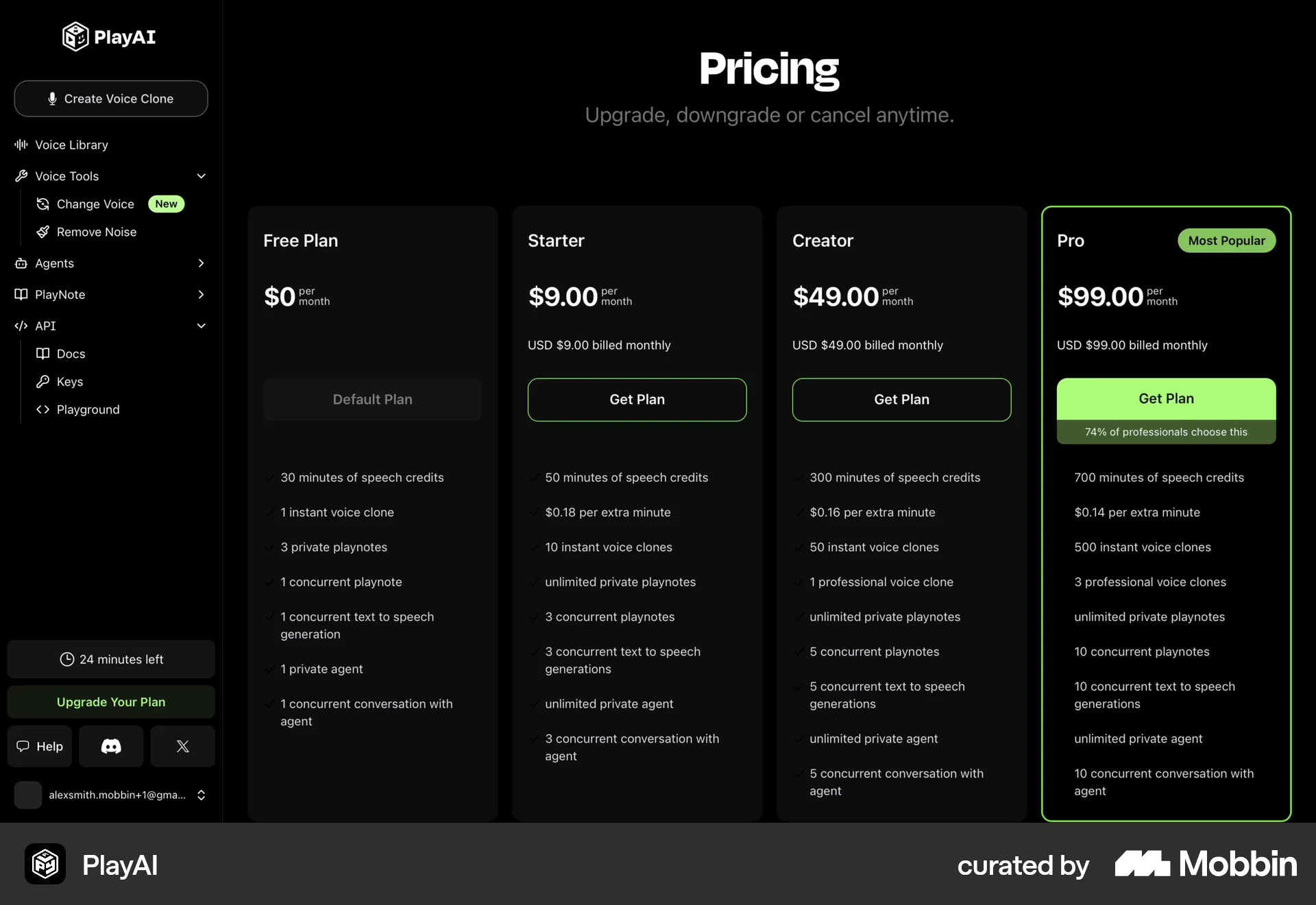Collapse the API section
The height and width of the screenshot is (905, 1316).
[201, 326]
